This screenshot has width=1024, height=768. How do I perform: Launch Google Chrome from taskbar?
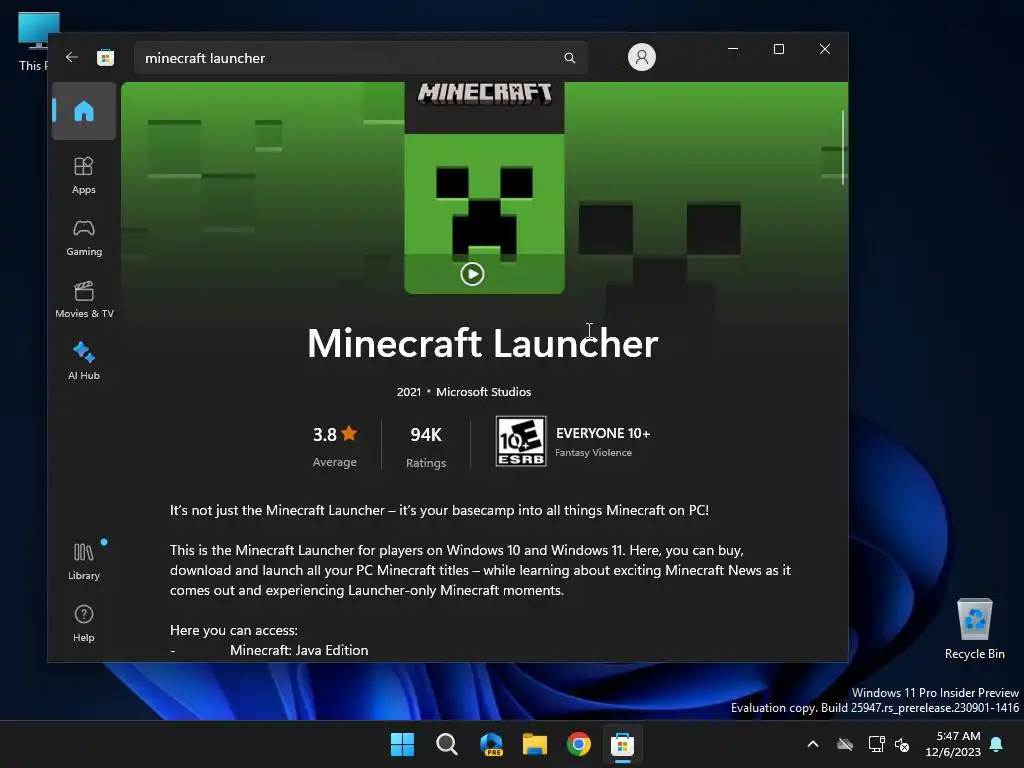click(579, 744)
